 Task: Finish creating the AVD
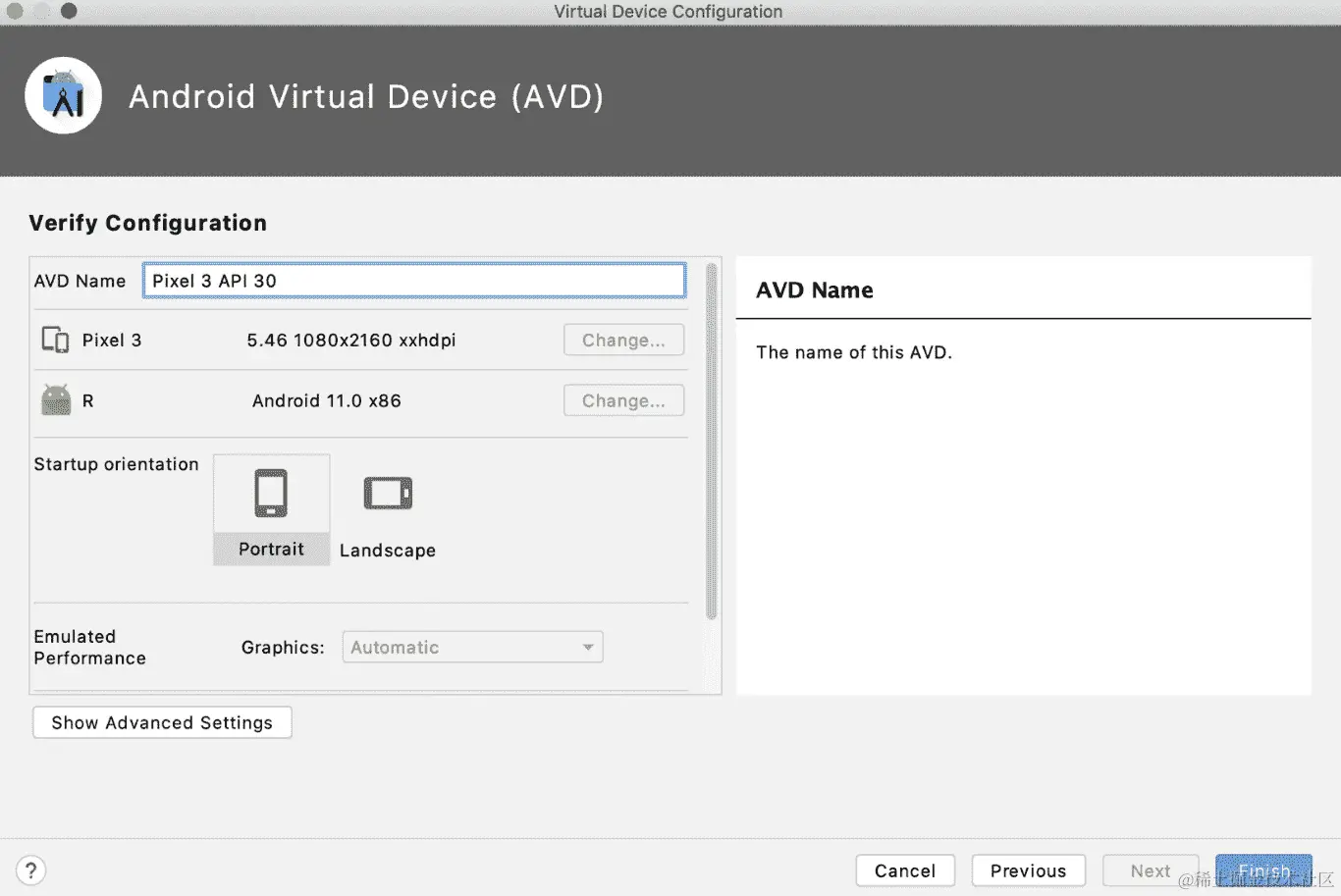coord(1263,870)
